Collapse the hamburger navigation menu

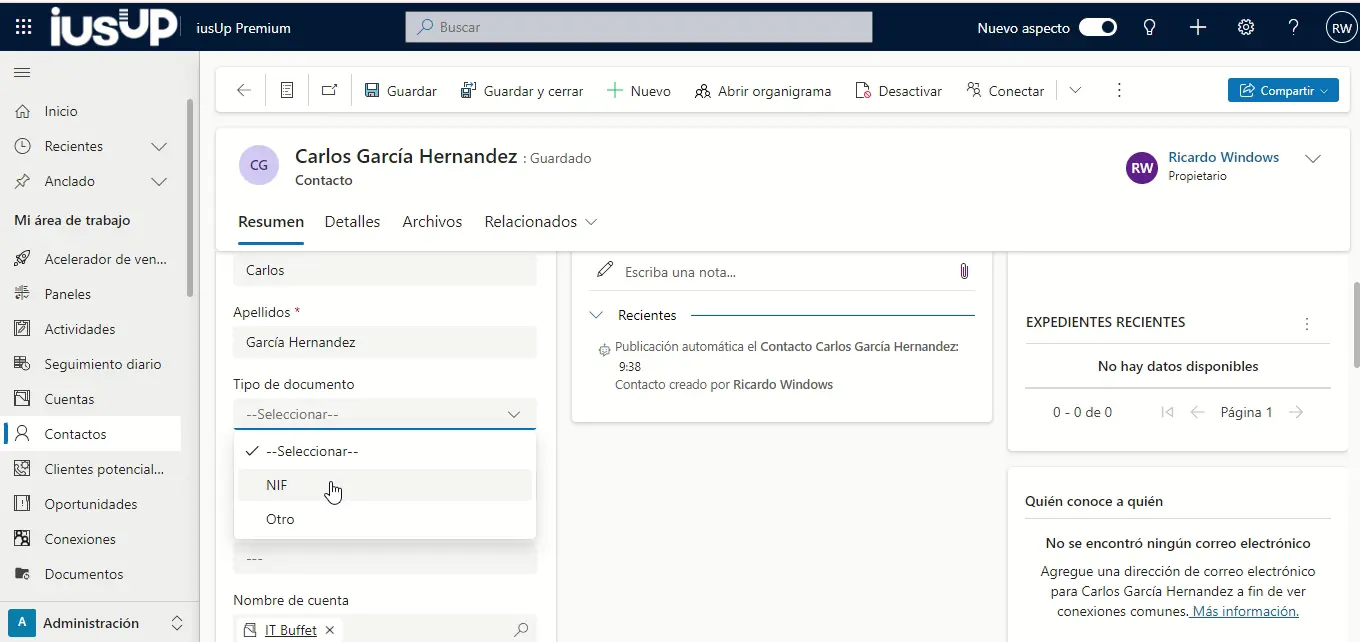22,72
